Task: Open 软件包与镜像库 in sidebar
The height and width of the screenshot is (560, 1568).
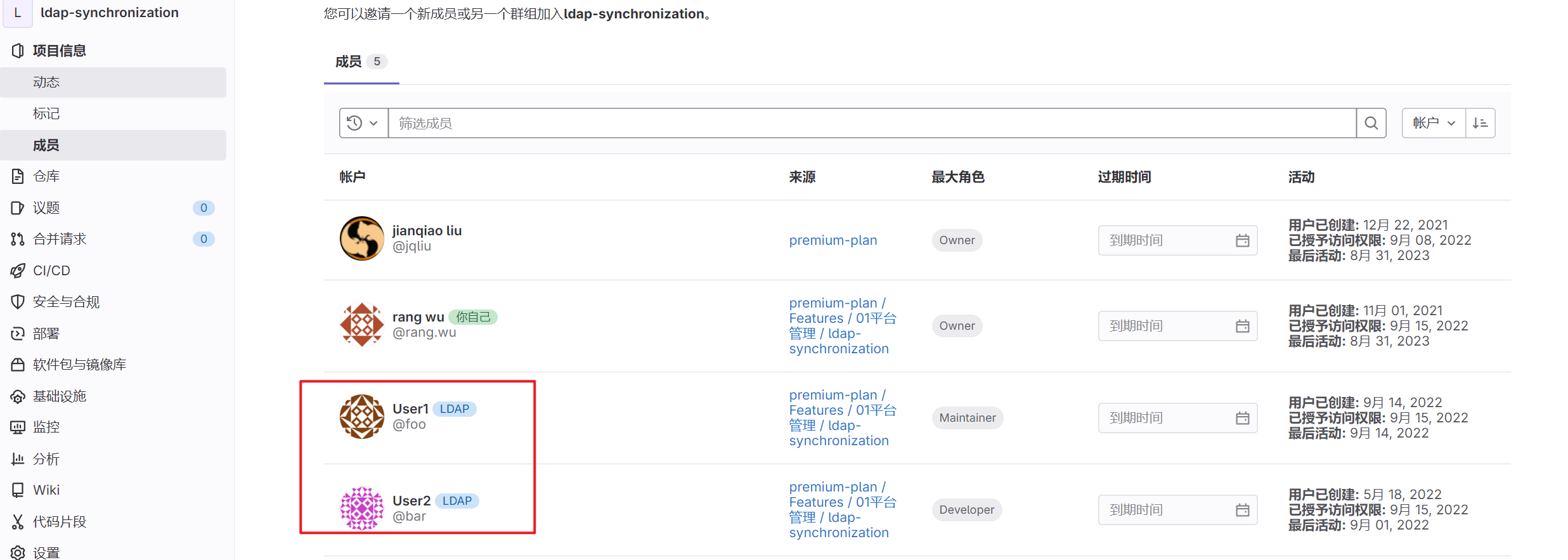Action: (79, 365)
